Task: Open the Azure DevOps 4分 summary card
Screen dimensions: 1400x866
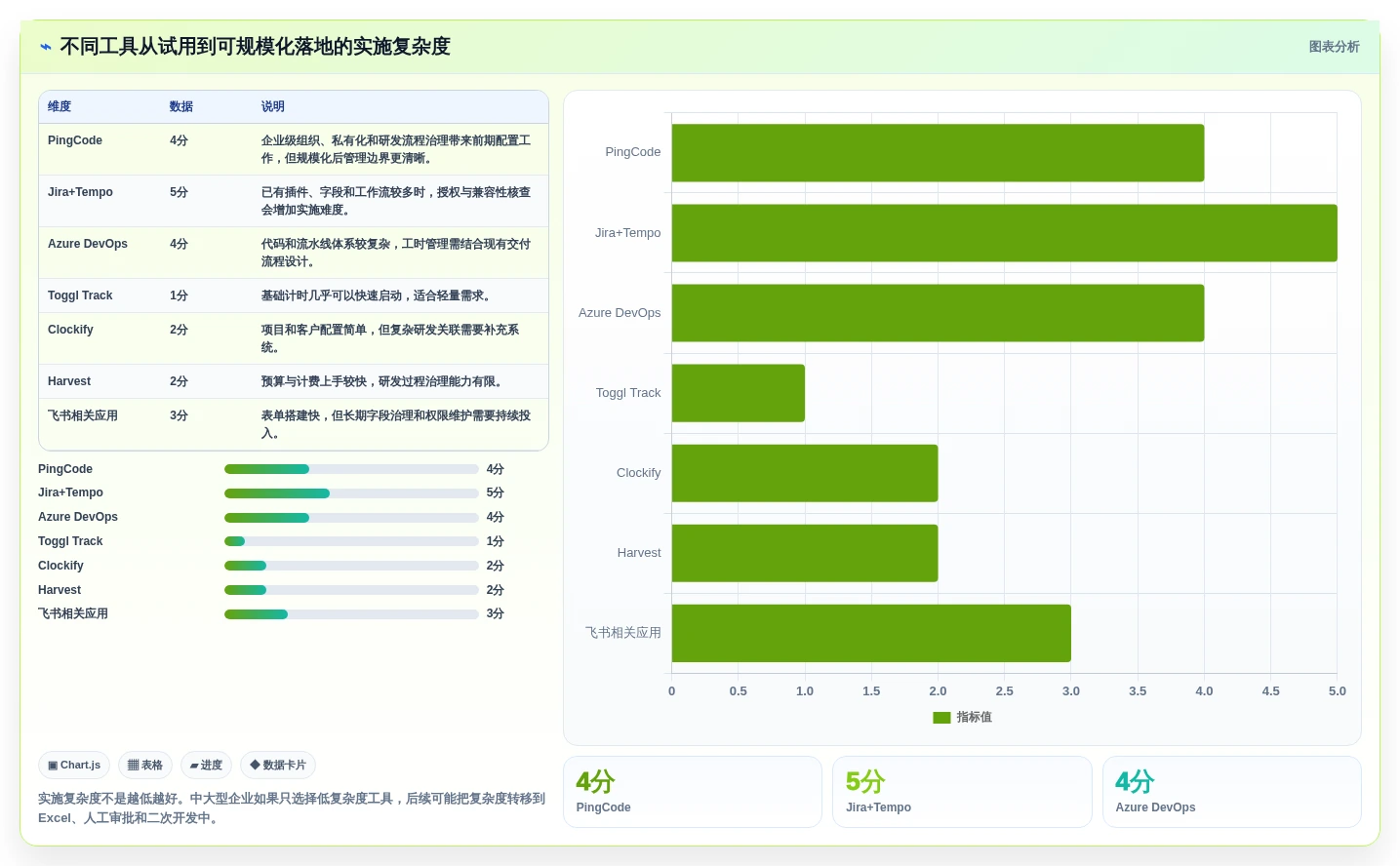Action: pyautogui.click(x=1232, y=792)
